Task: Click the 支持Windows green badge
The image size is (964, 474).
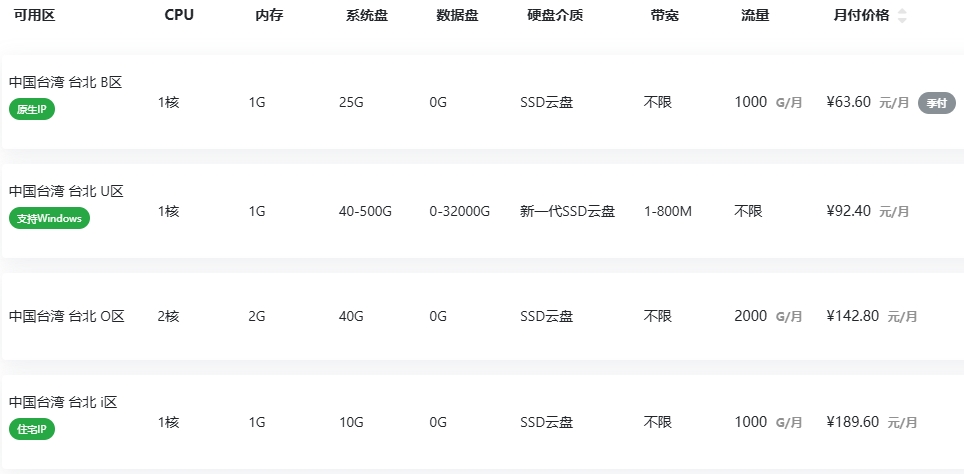Action: 49,218
